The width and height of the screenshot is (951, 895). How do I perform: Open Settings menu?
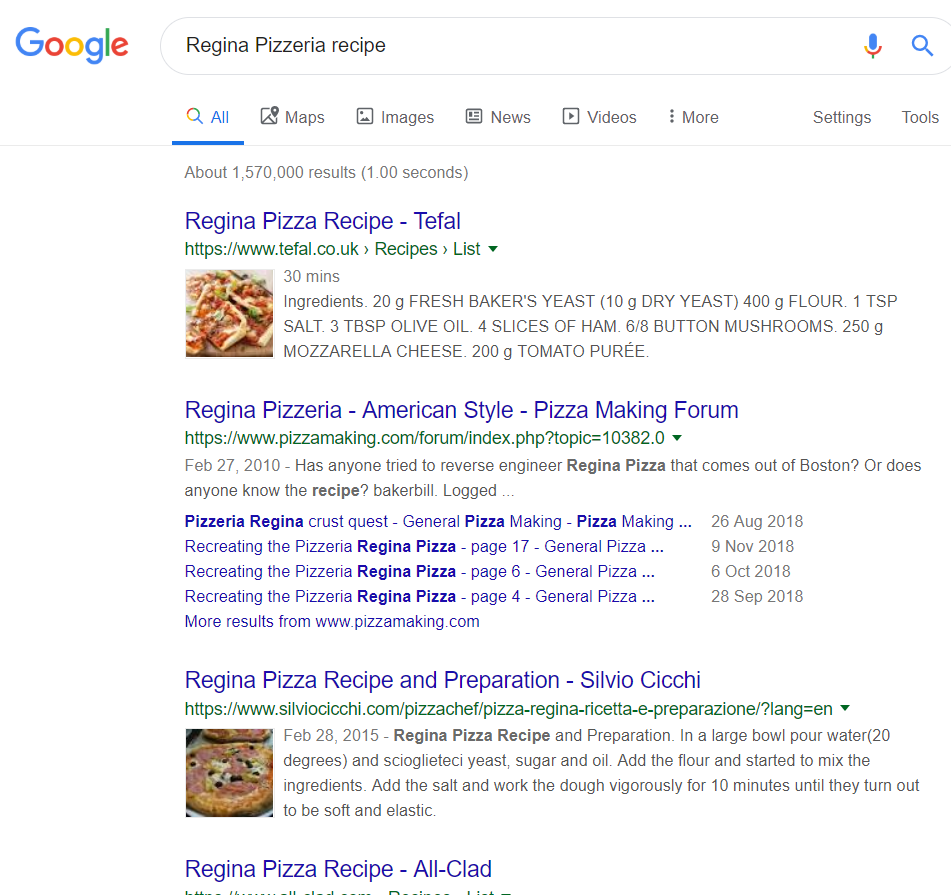[842, 117]
